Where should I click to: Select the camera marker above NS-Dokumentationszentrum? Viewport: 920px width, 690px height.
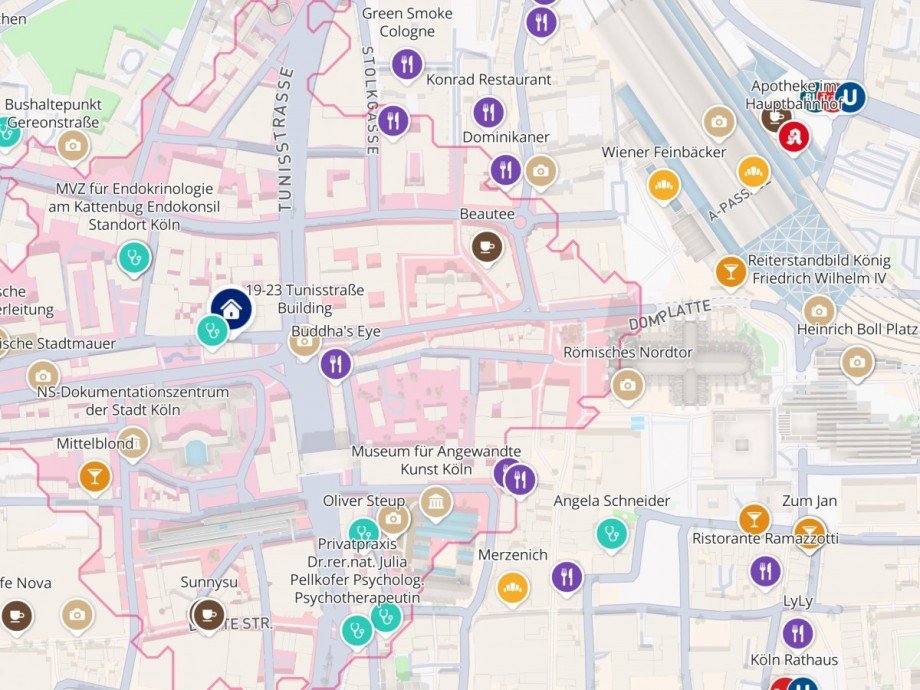[x=43, y=376]
